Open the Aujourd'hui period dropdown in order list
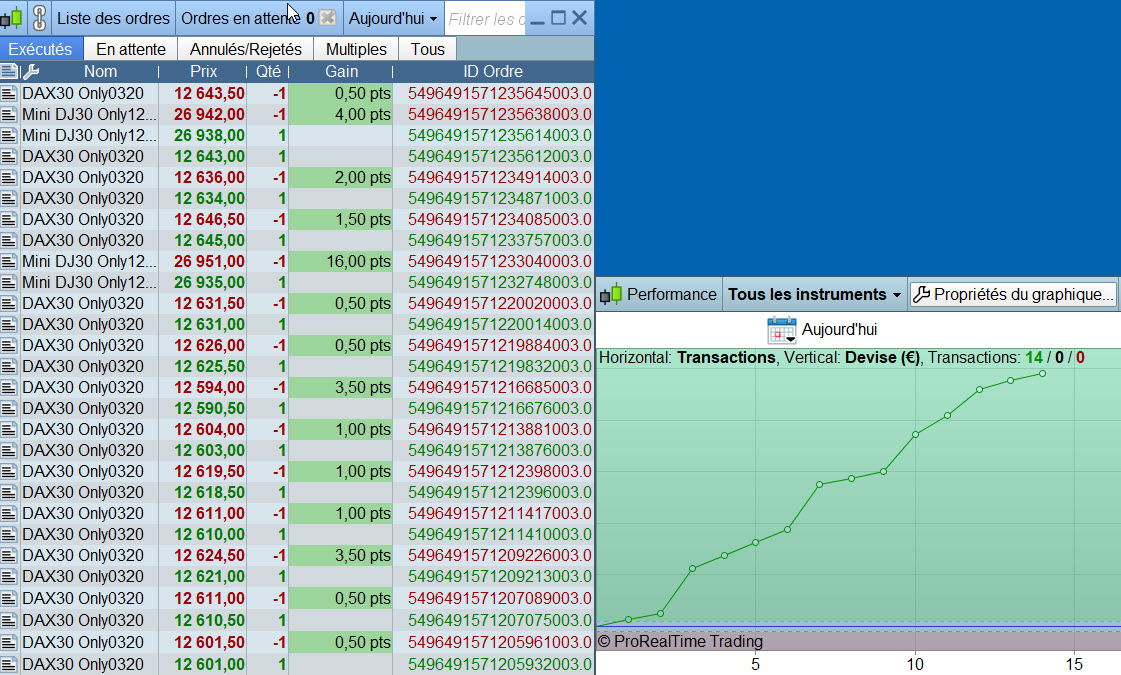 393,18
